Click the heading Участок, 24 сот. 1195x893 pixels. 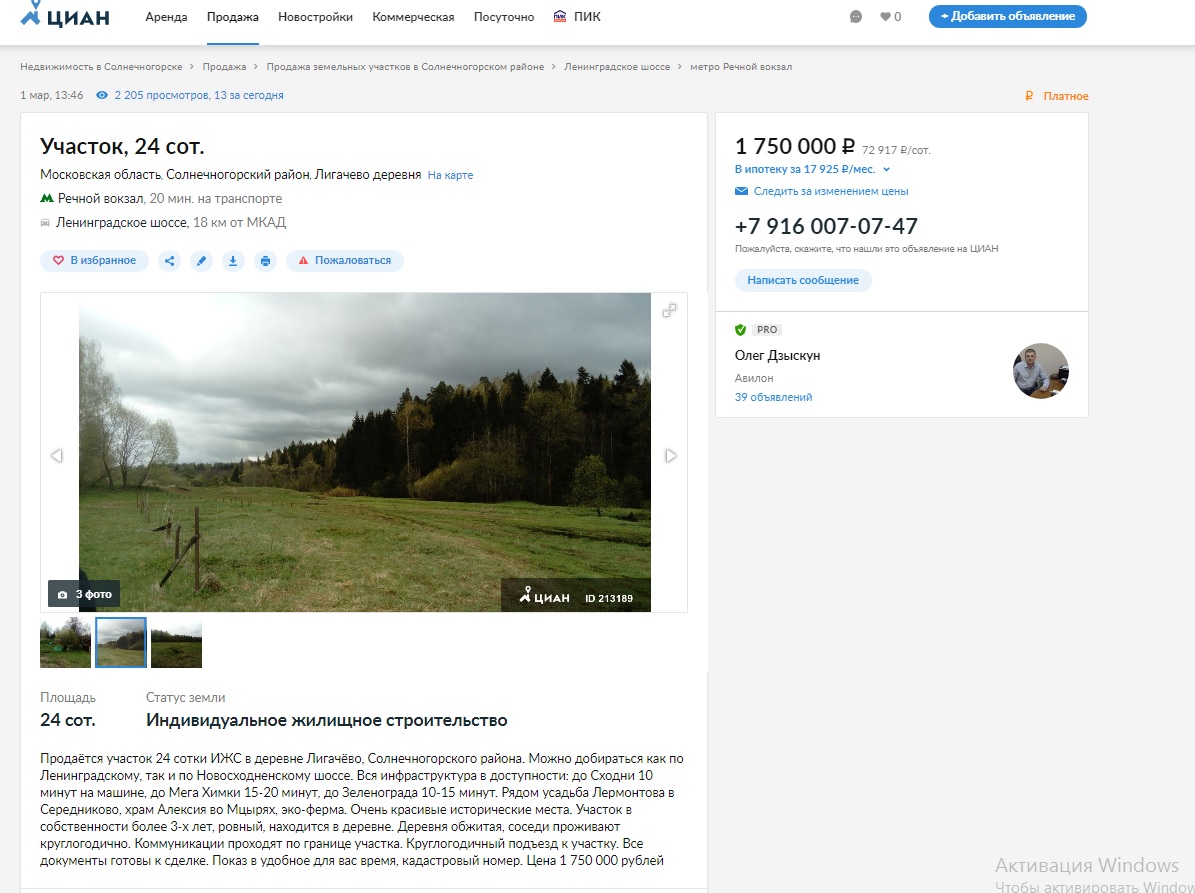(x=122, y=146)
